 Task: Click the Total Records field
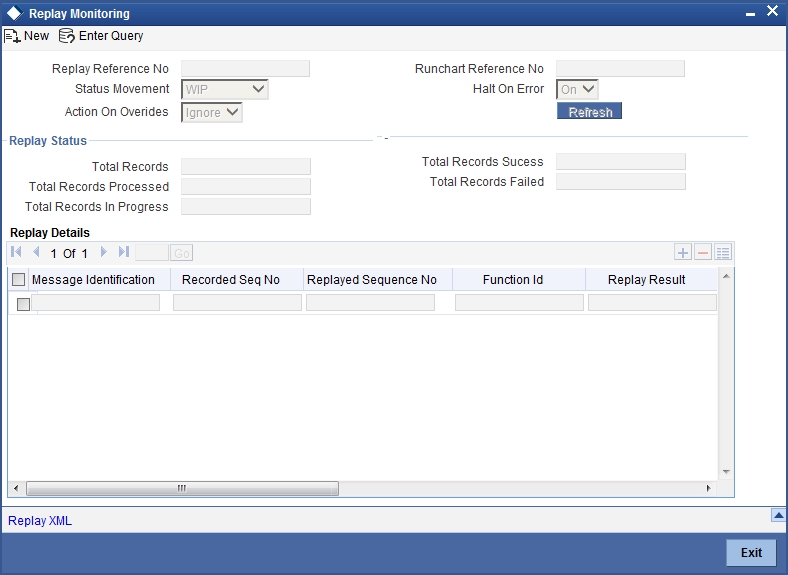click(x=246, y=166)
